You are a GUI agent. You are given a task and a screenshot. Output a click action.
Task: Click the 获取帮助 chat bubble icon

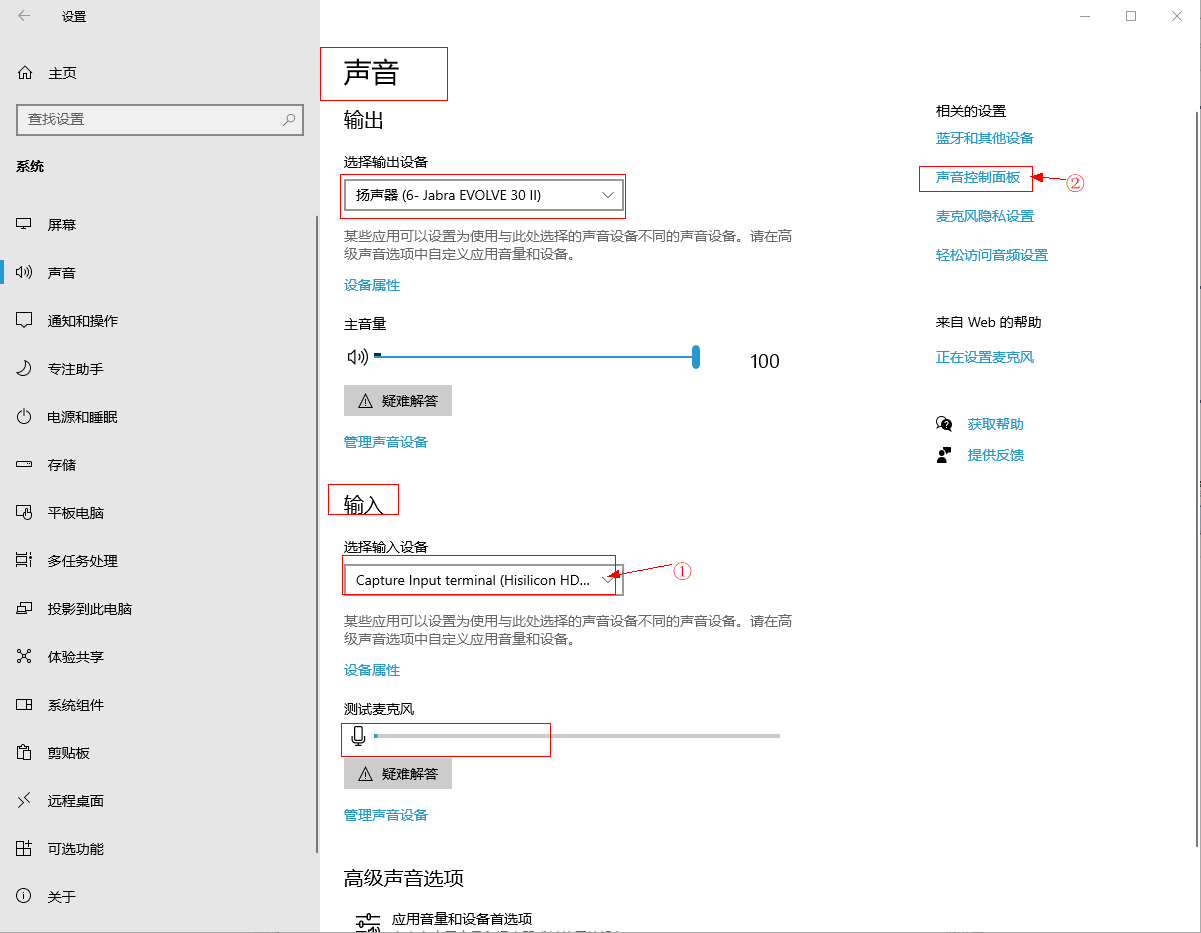(944, 424)
